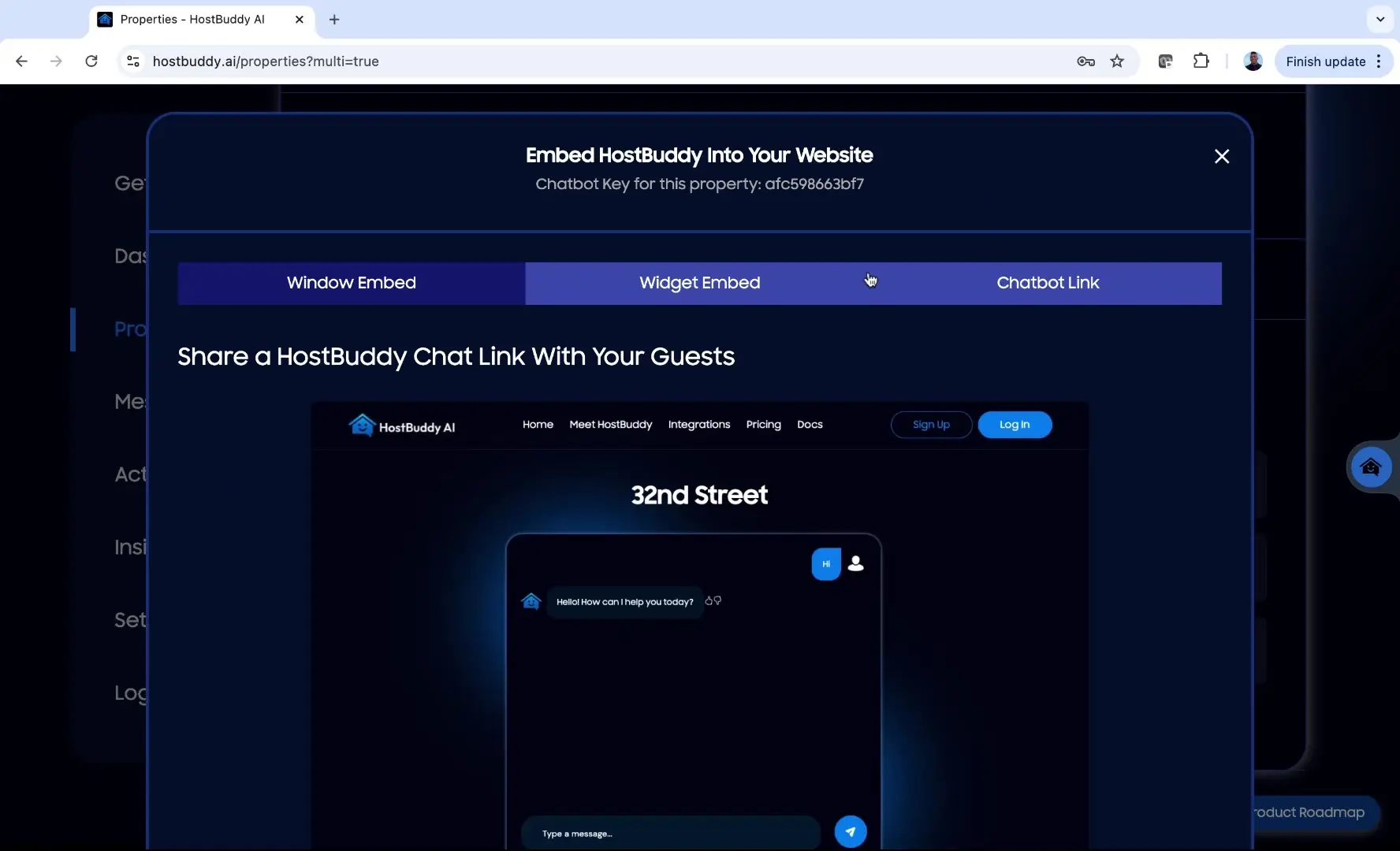The image size is (1400, 851).
Task: Click the 32nd Street heading in preview
Action: click(x=699, y=495)
